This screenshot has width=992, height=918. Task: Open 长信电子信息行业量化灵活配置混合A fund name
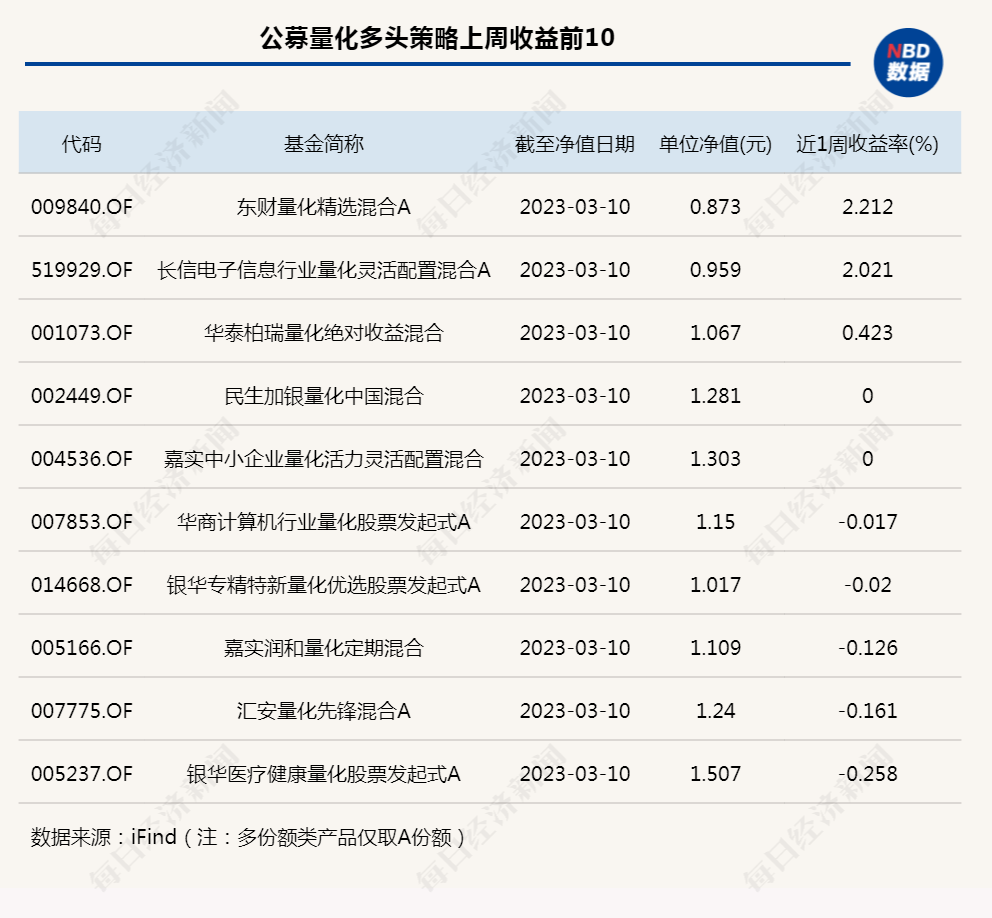pyautogui.click(x=323, y=270)
